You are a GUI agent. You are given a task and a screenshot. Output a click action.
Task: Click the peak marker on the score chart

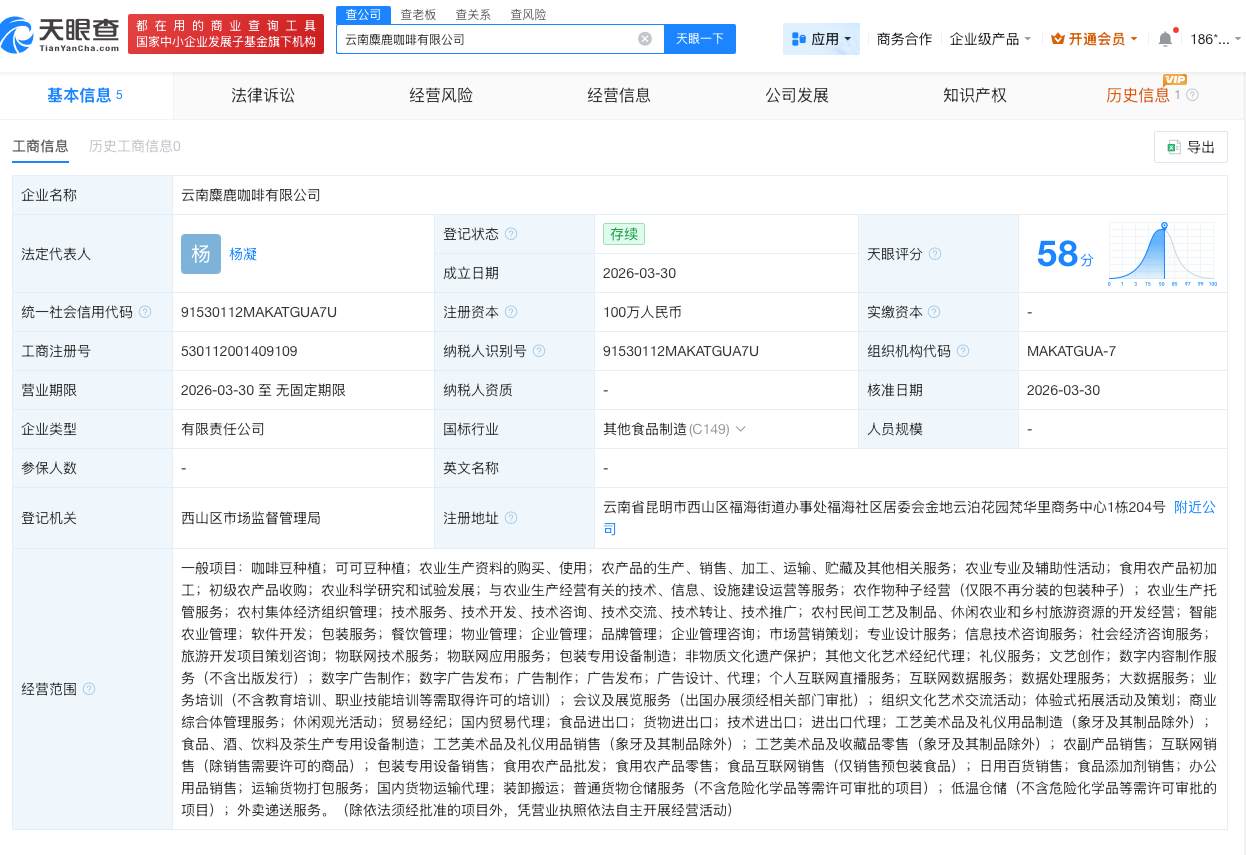point(1163,227)
